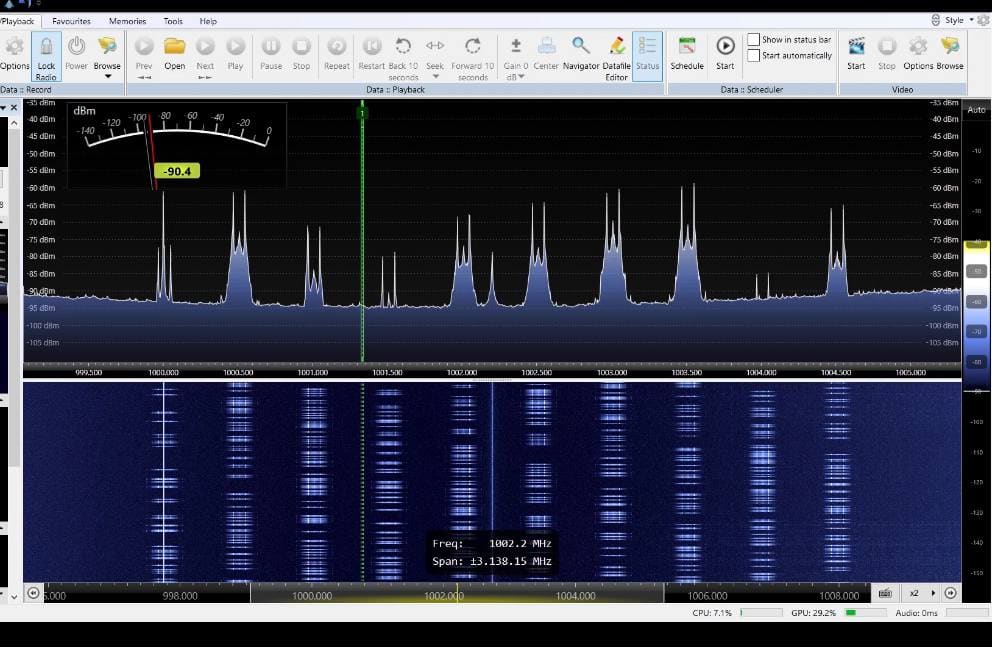Click the 1003.000 label on the spectrum axis
Screen dimensions: 992x663
pyautogui.click(x=612, y=373)
